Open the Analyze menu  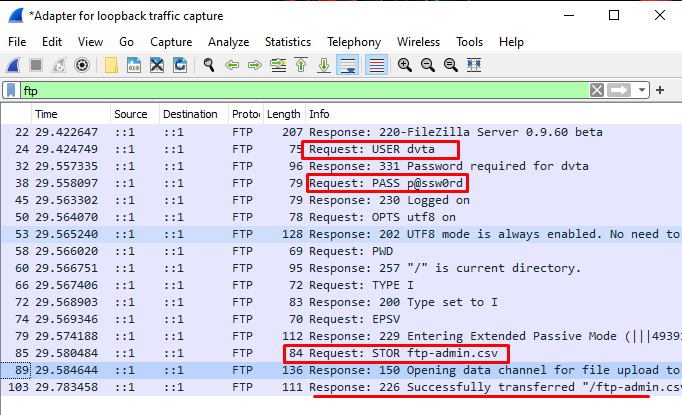pos(228,42)
